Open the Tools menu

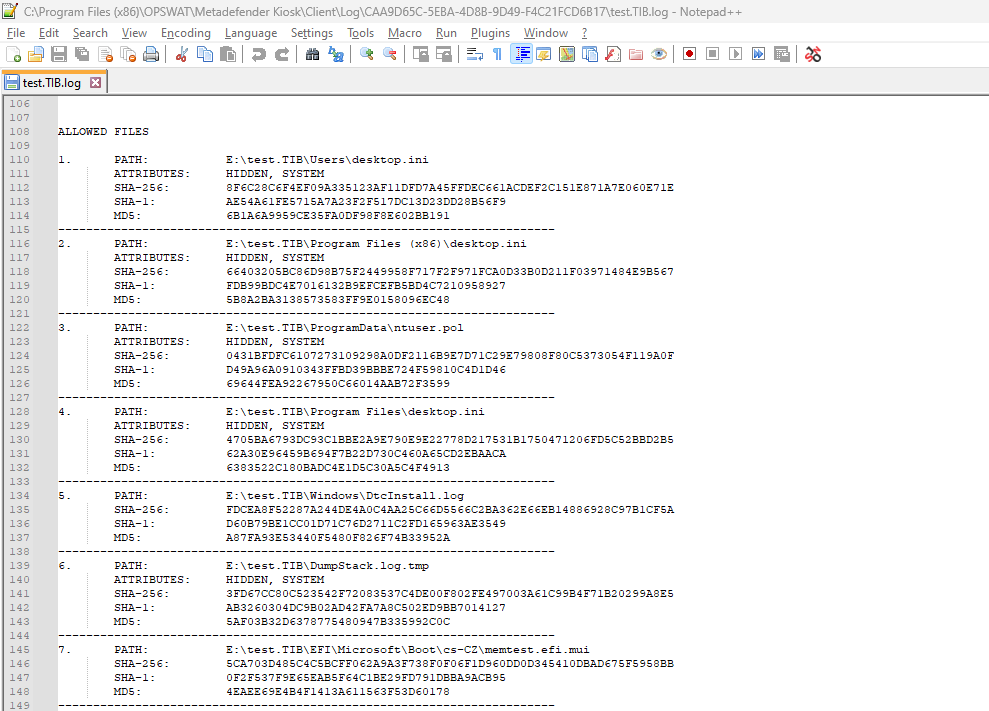click(x=361, y=33)
